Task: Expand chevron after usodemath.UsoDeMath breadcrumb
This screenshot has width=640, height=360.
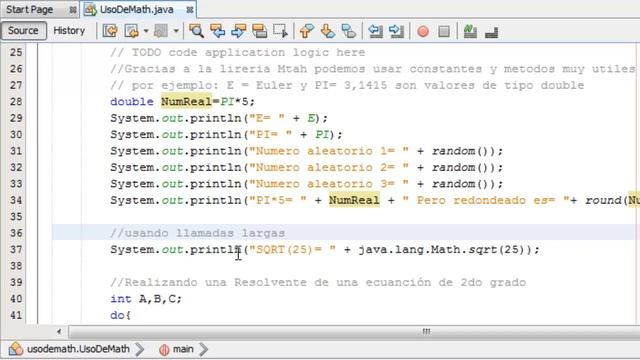Action: tap(140, 349)
